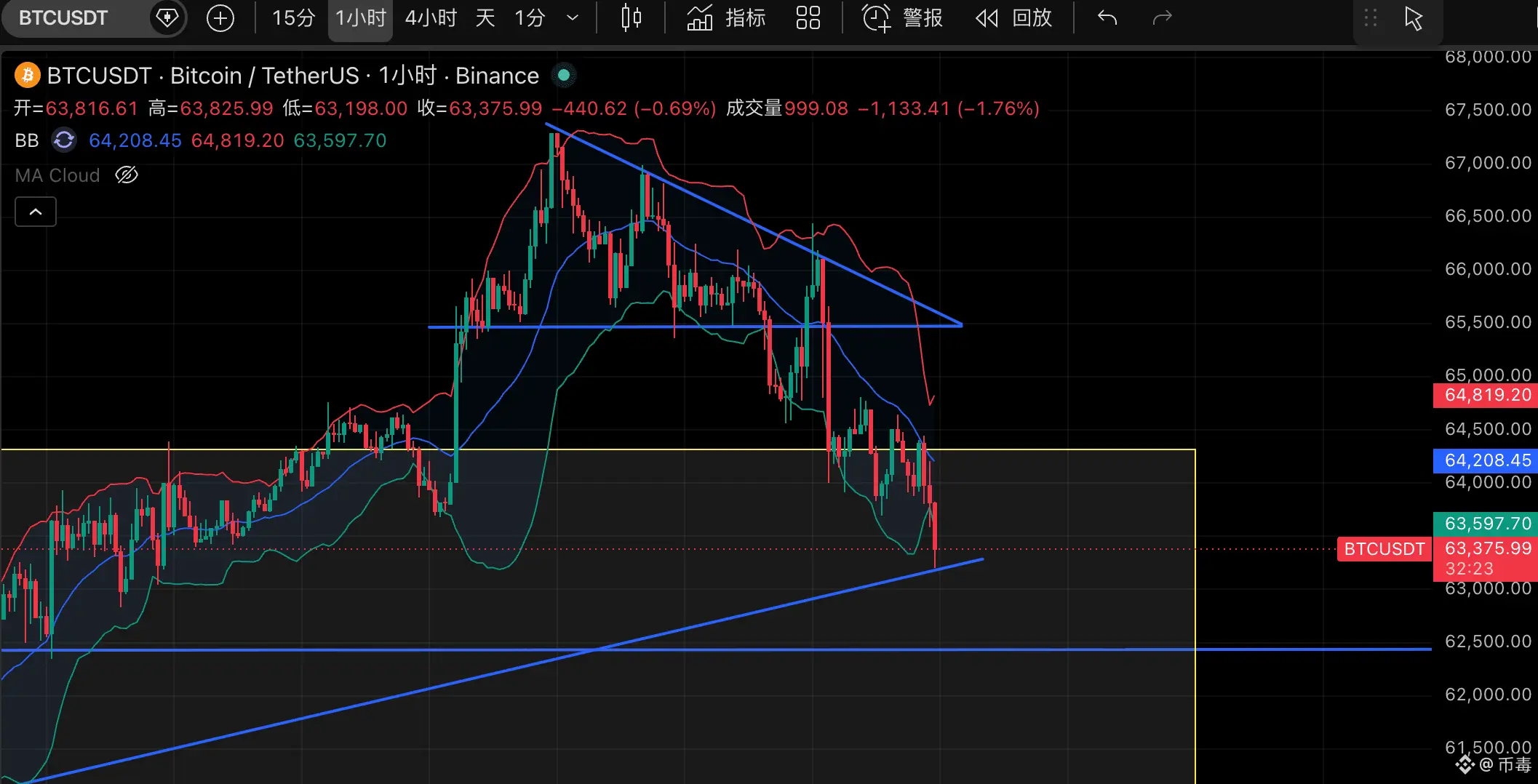Switch to the 4小时 timeframe
The image size is (1538, 784).
(x=431, y=17)
